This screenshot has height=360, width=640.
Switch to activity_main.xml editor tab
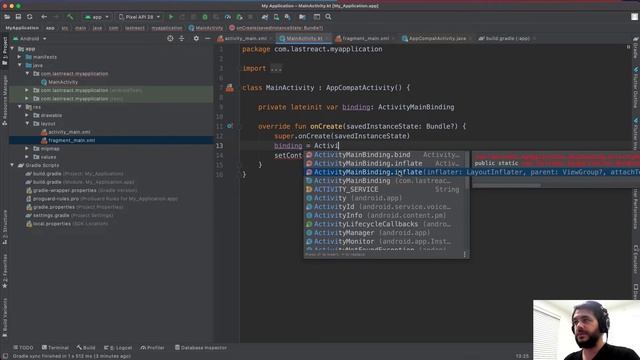tap(245, 38)
